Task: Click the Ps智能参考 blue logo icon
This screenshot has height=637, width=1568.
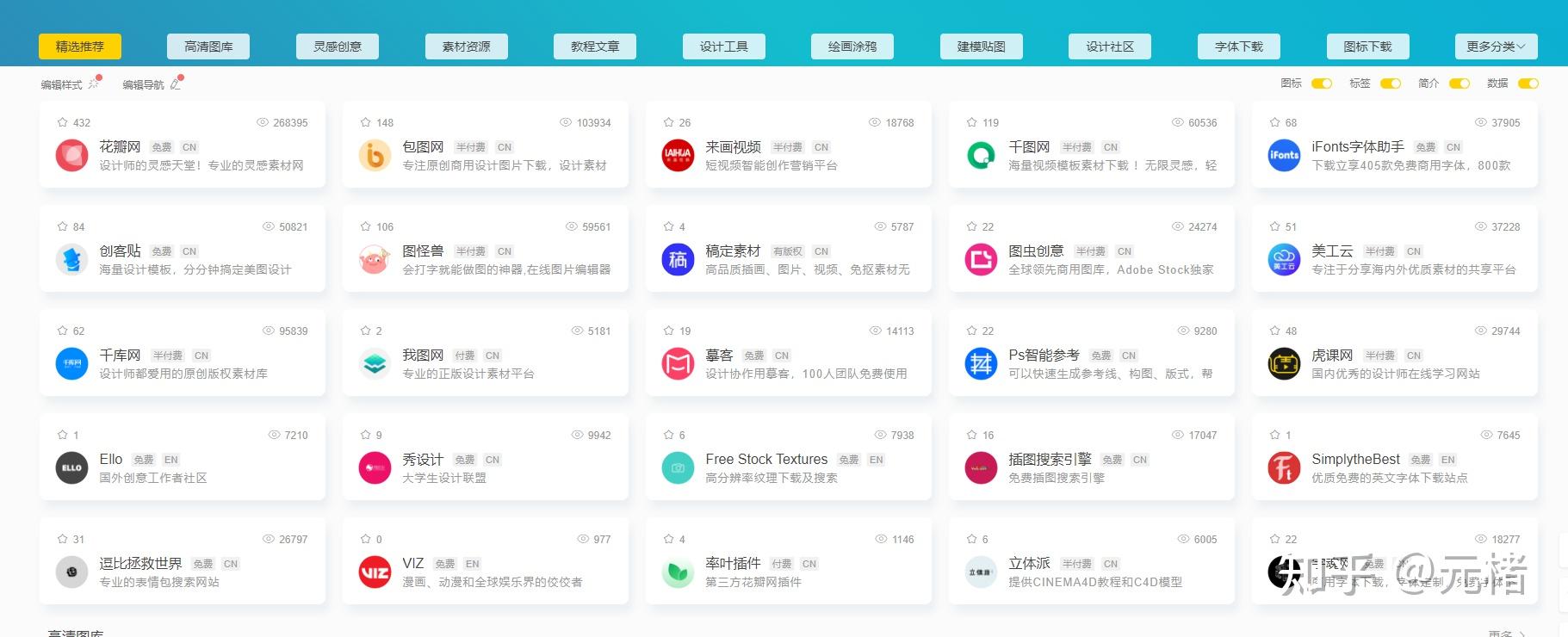Action: (981, 364)
